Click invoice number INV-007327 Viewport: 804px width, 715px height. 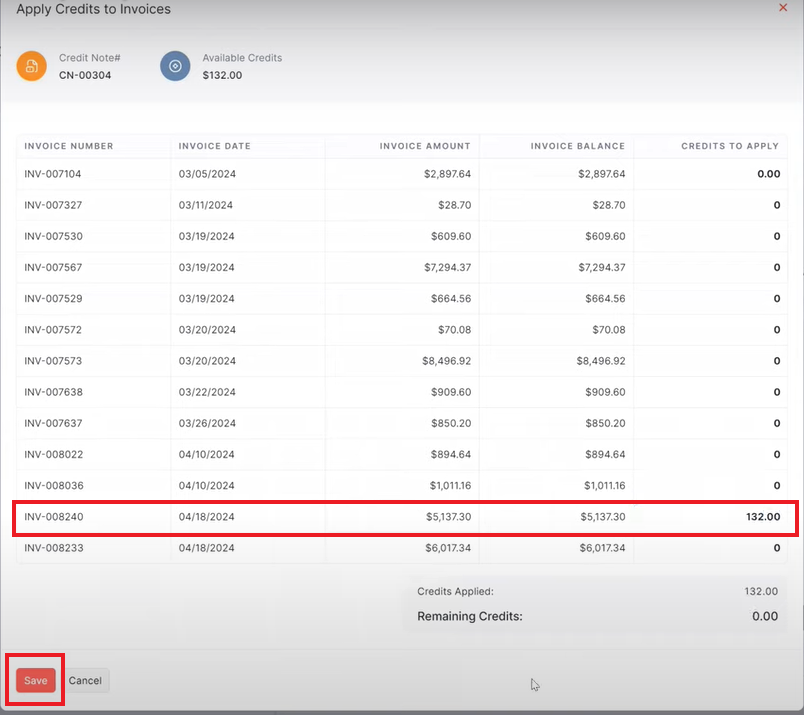point(53,205)
